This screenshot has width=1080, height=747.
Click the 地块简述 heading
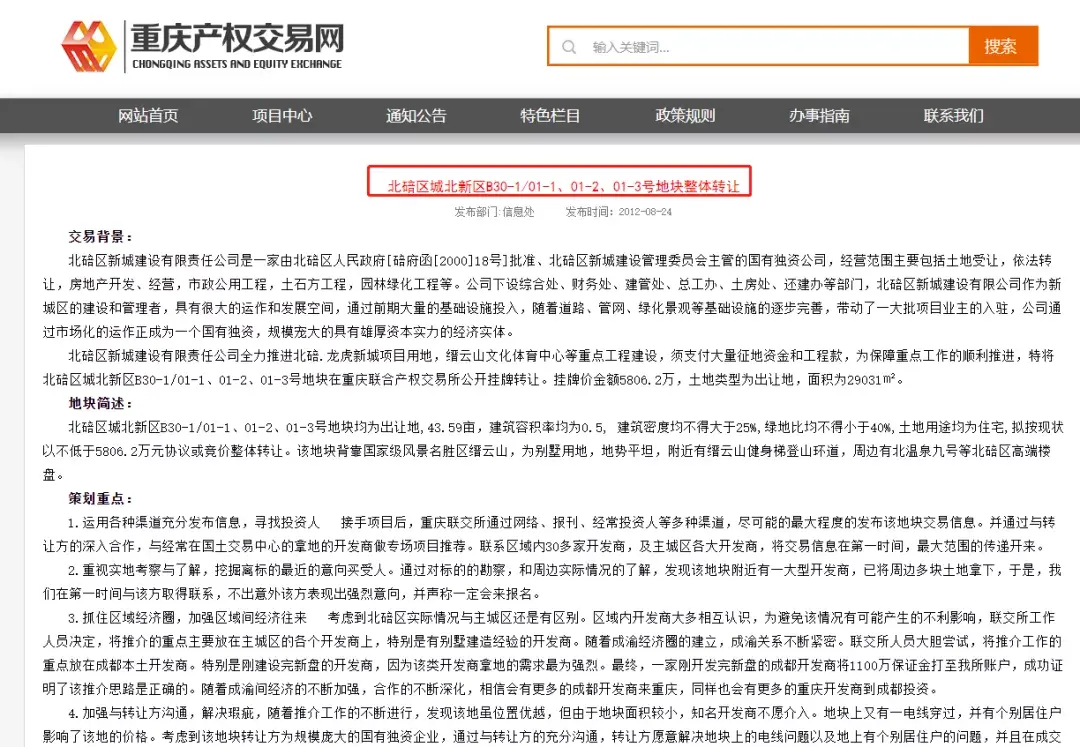(x=101, y=403)
